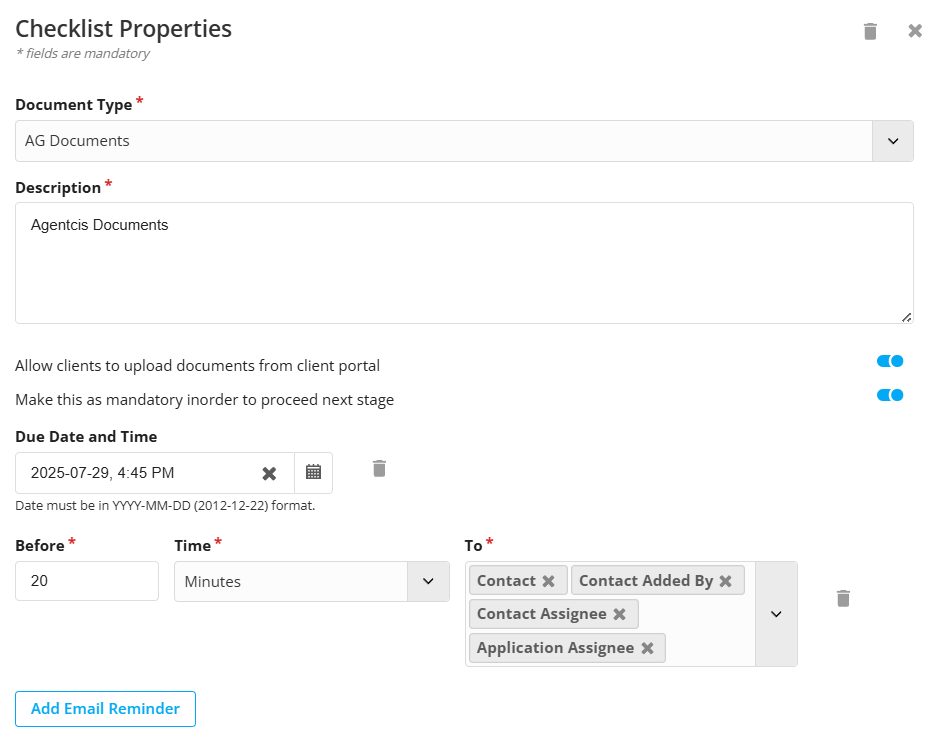Image resolution: width=936 pixels, height=743 pixels.
Task: Remove Contact Added By recipient tag
Action: point(725,581)
